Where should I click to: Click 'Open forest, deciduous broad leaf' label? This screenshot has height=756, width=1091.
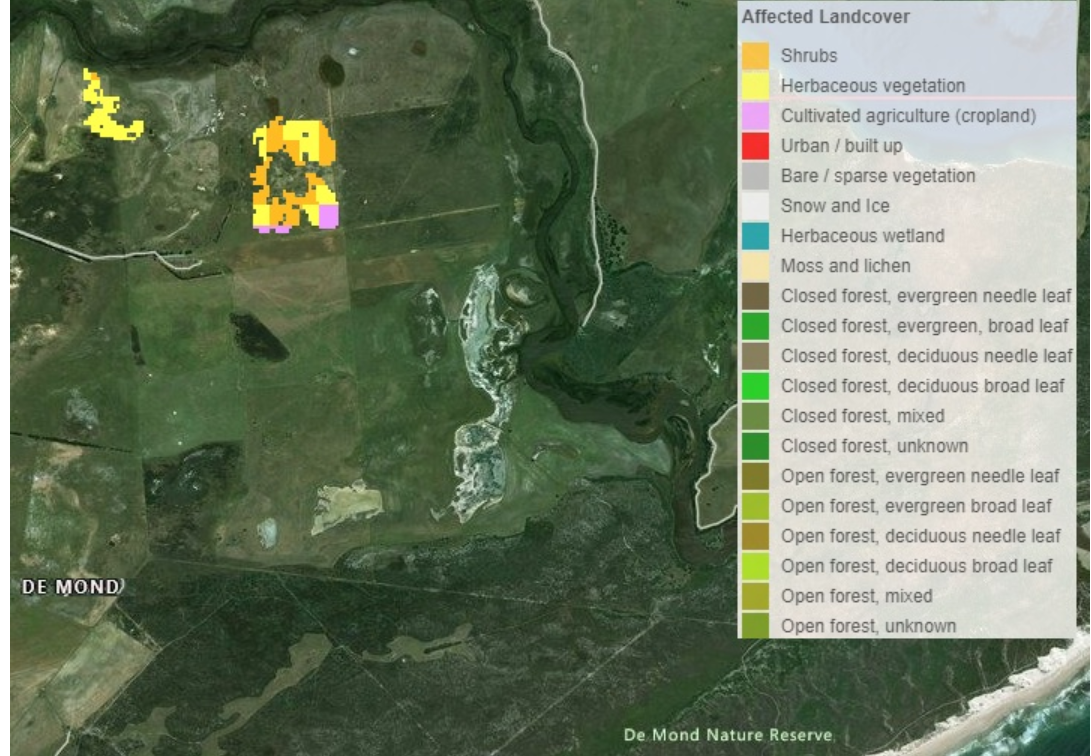tap(917, 565)
